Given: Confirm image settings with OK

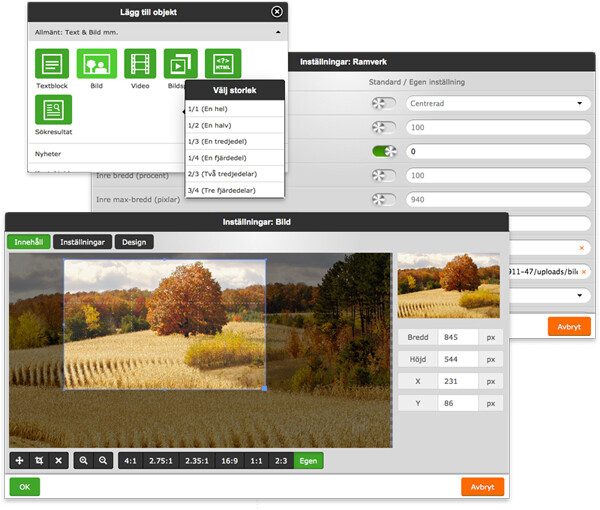Looking at the screenshot, I should pos(25,487).
